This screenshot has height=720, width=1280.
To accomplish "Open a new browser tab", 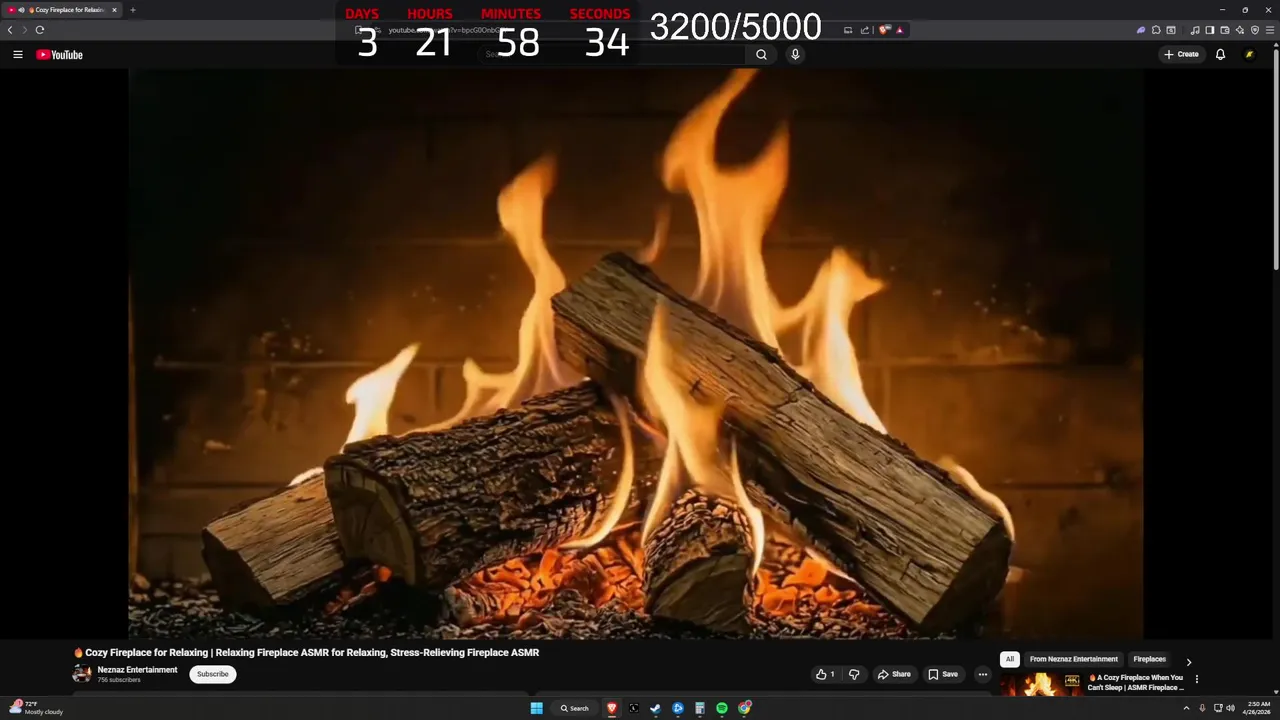I will pyautogui.click(x=132, y=10).
